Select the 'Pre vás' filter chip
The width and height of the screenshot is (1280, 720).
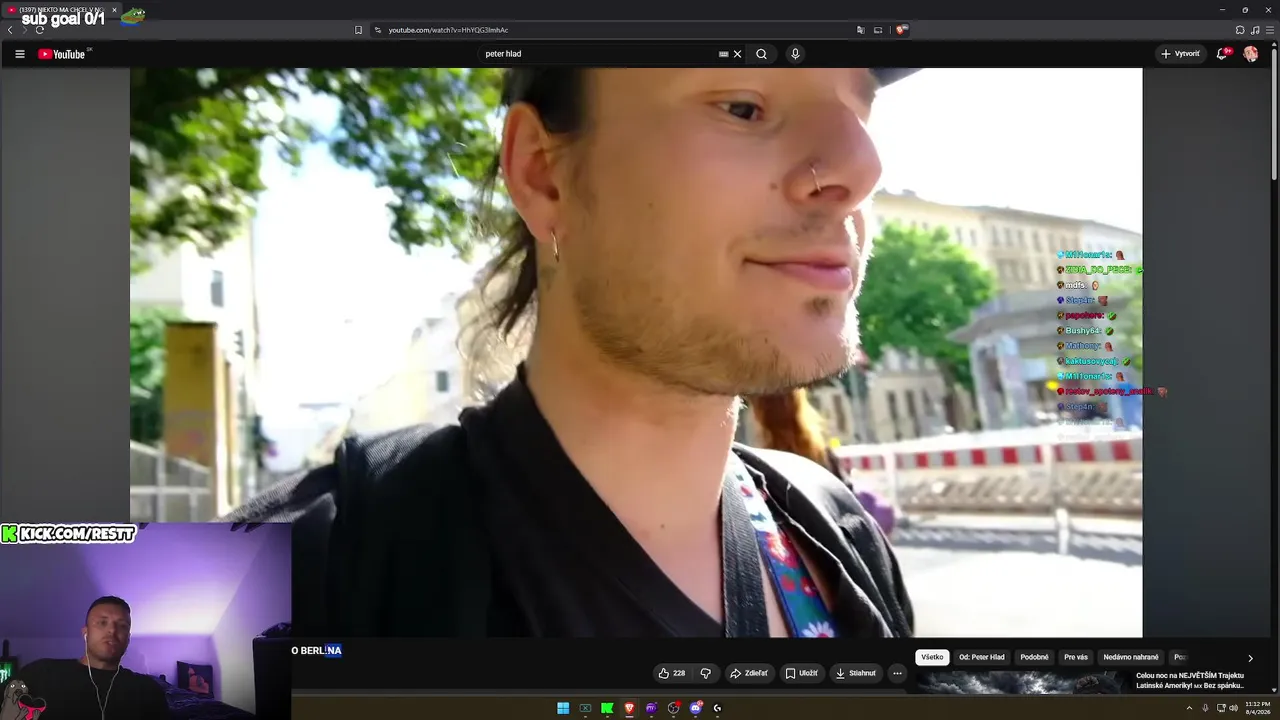click(x=1076, y=657)
